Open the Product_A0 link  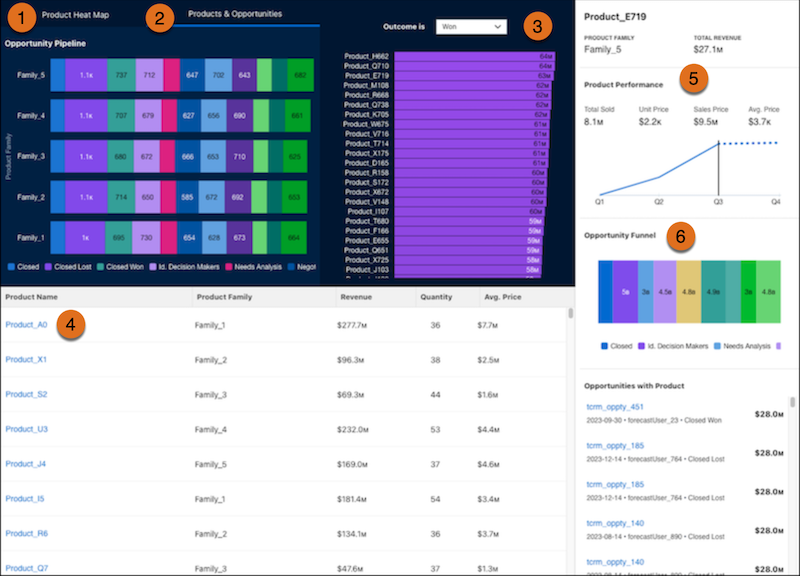26,324
